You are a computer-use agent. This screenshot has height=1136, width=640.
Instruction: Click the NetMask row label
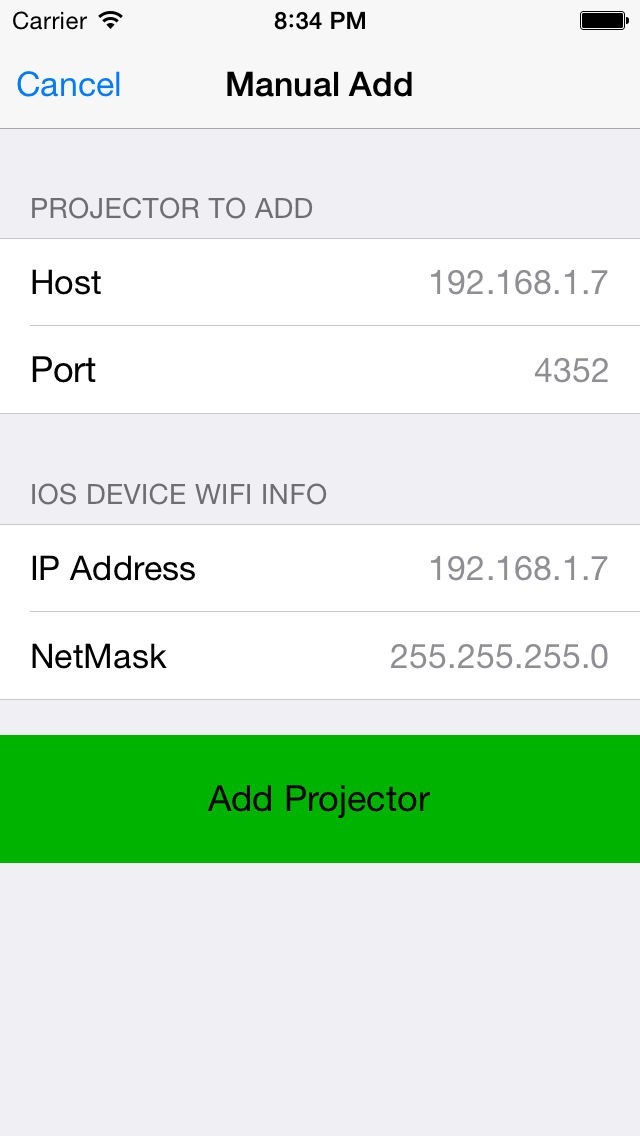click(98, 657)
